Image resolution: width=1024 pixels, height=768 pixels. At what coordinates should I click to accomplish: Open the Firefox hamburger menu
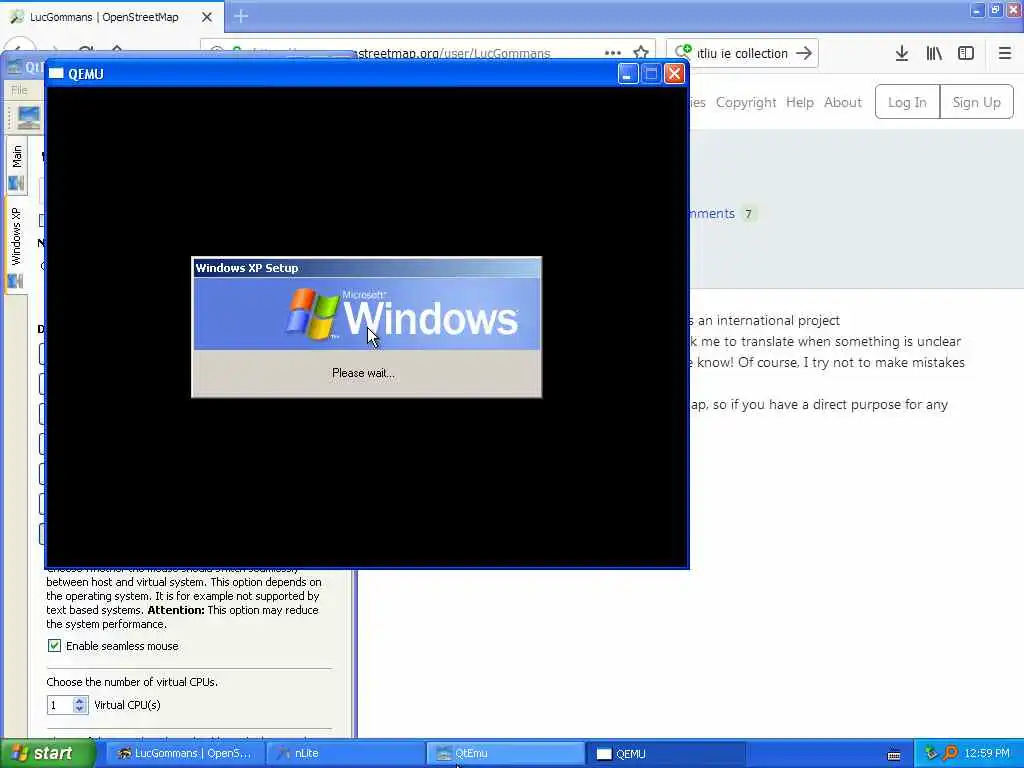coord(1004,54)
